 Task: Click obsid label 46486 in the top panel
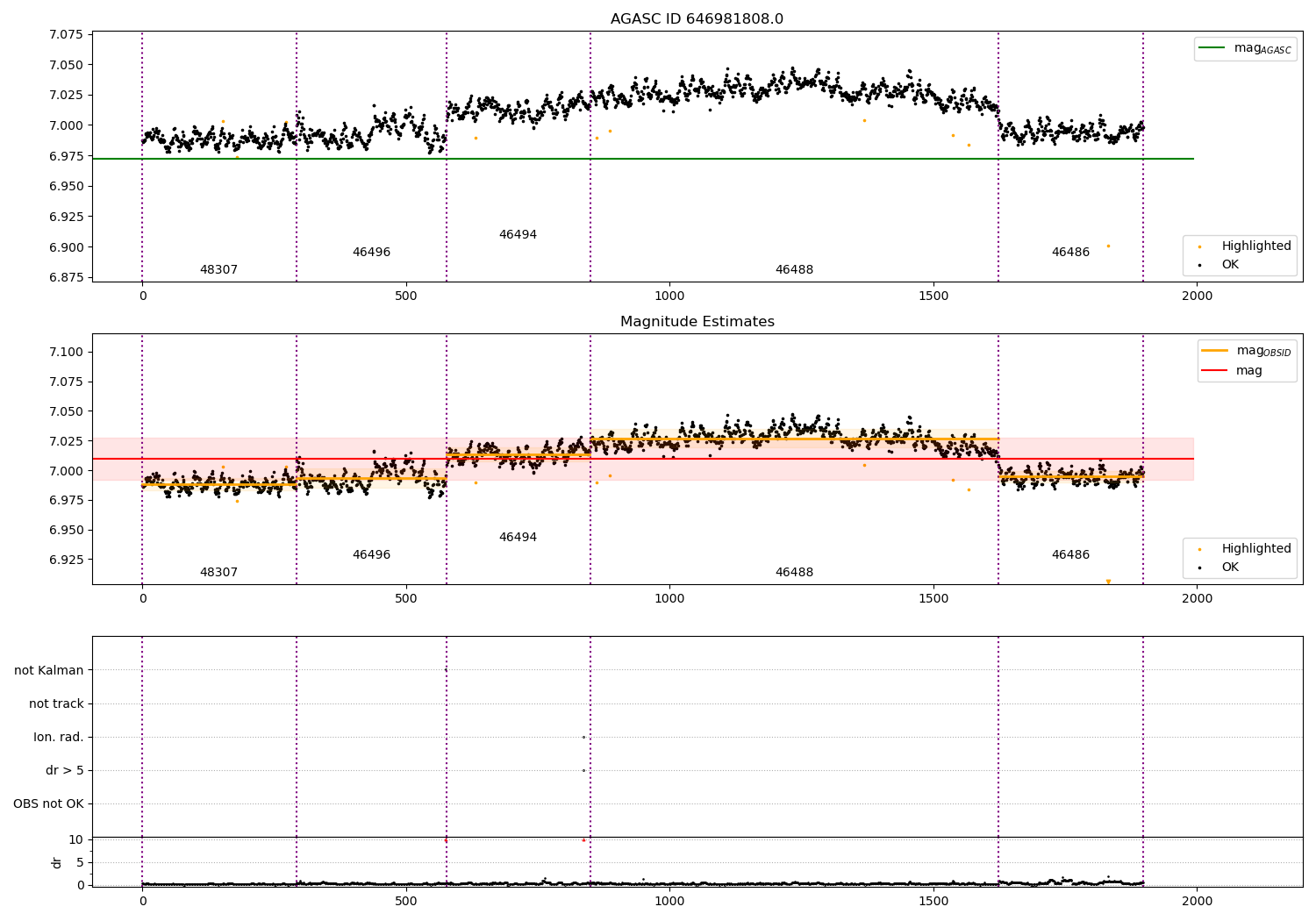[1070, 253]
